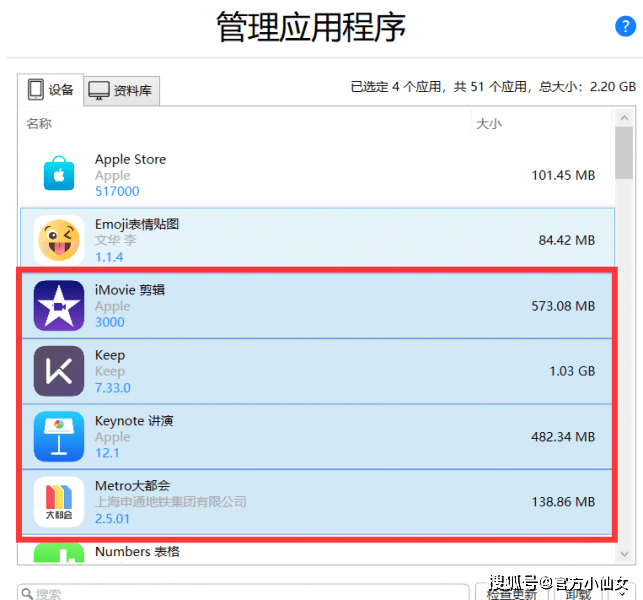Click the 138.86 MB size value
This screenshot has width=643, height=600.
point(563,502)
